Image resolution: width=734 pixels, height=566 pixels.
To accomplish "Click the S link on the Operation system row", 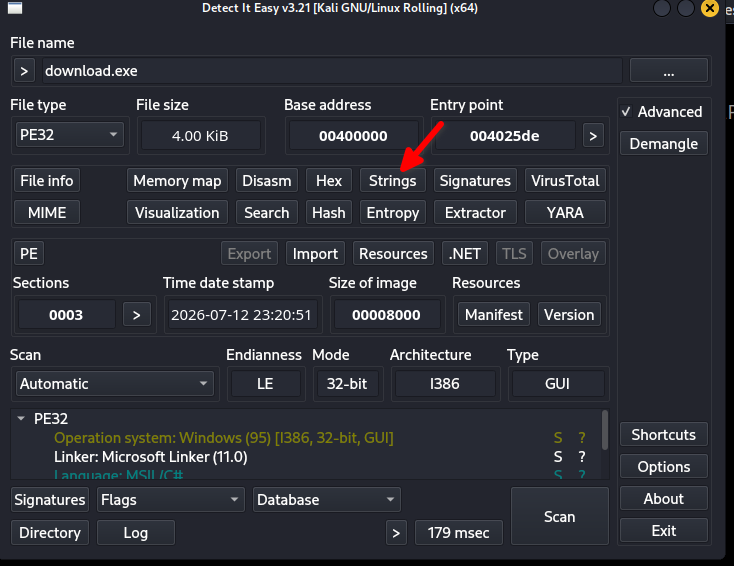I will tap(558, 438).
